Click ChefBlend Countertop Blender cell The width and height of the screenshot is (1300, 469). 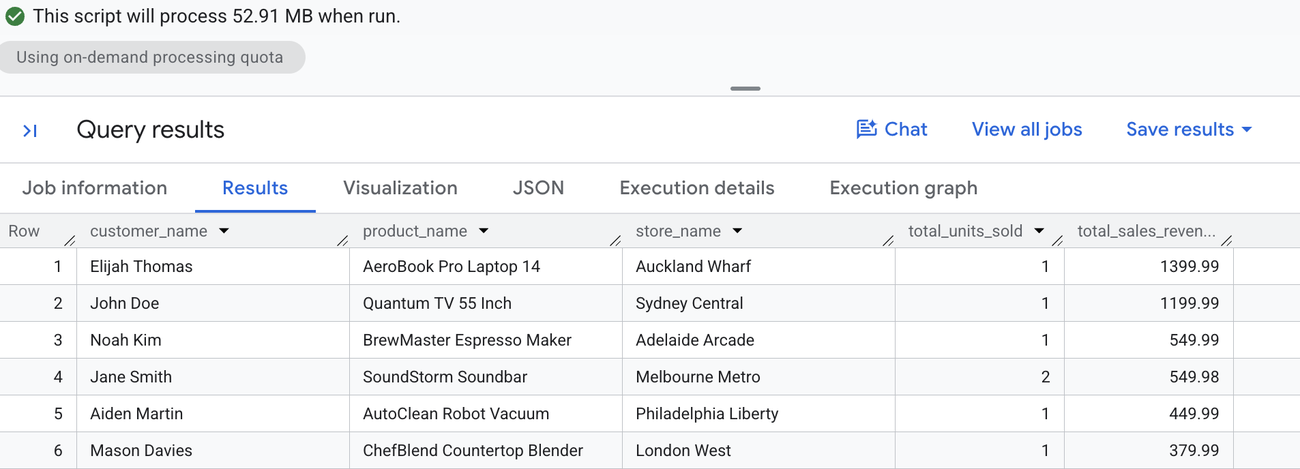tap(485, 451)
